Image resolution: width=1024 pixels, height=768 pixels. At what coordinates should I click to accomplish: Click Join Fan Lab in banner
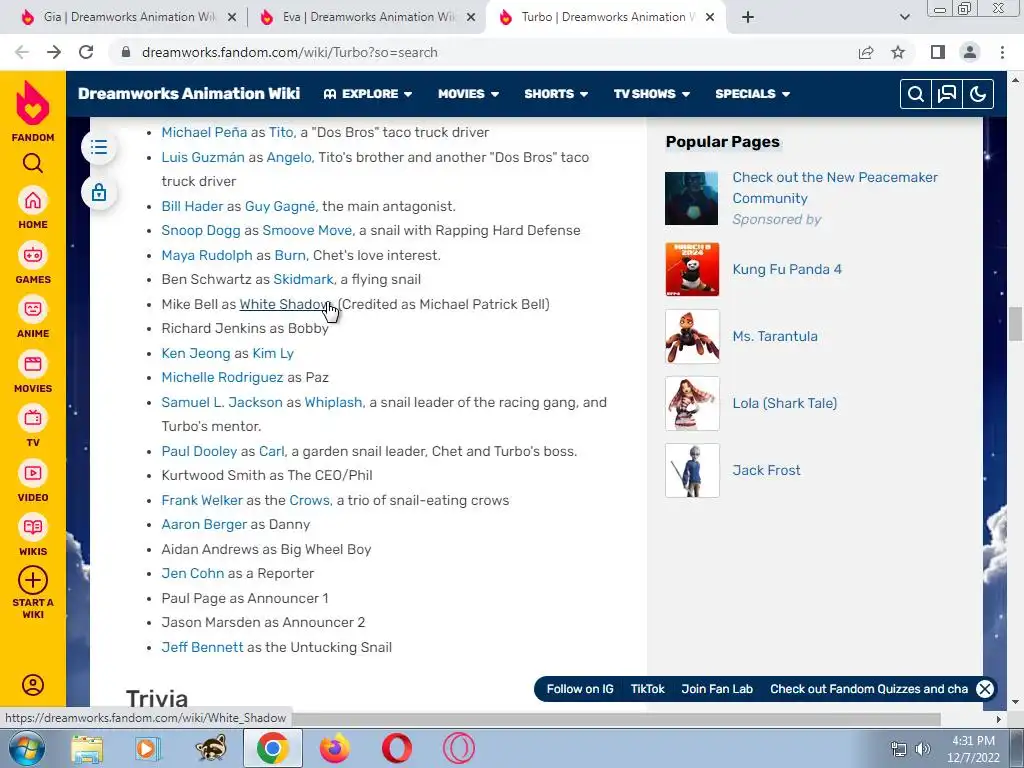point(717,689)
